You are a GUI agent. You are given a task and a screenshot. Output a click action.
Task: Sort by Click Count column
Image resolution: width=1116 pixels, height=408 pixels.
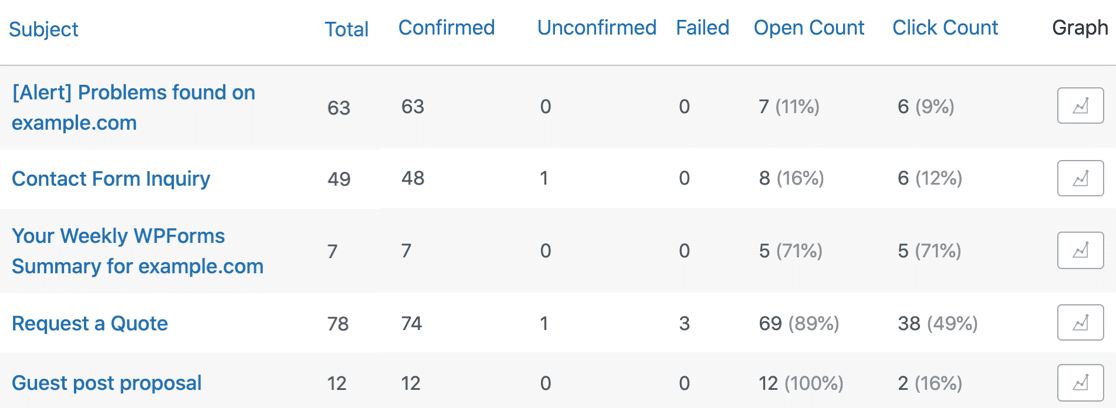pyautogui.click(x=945, y=28)
